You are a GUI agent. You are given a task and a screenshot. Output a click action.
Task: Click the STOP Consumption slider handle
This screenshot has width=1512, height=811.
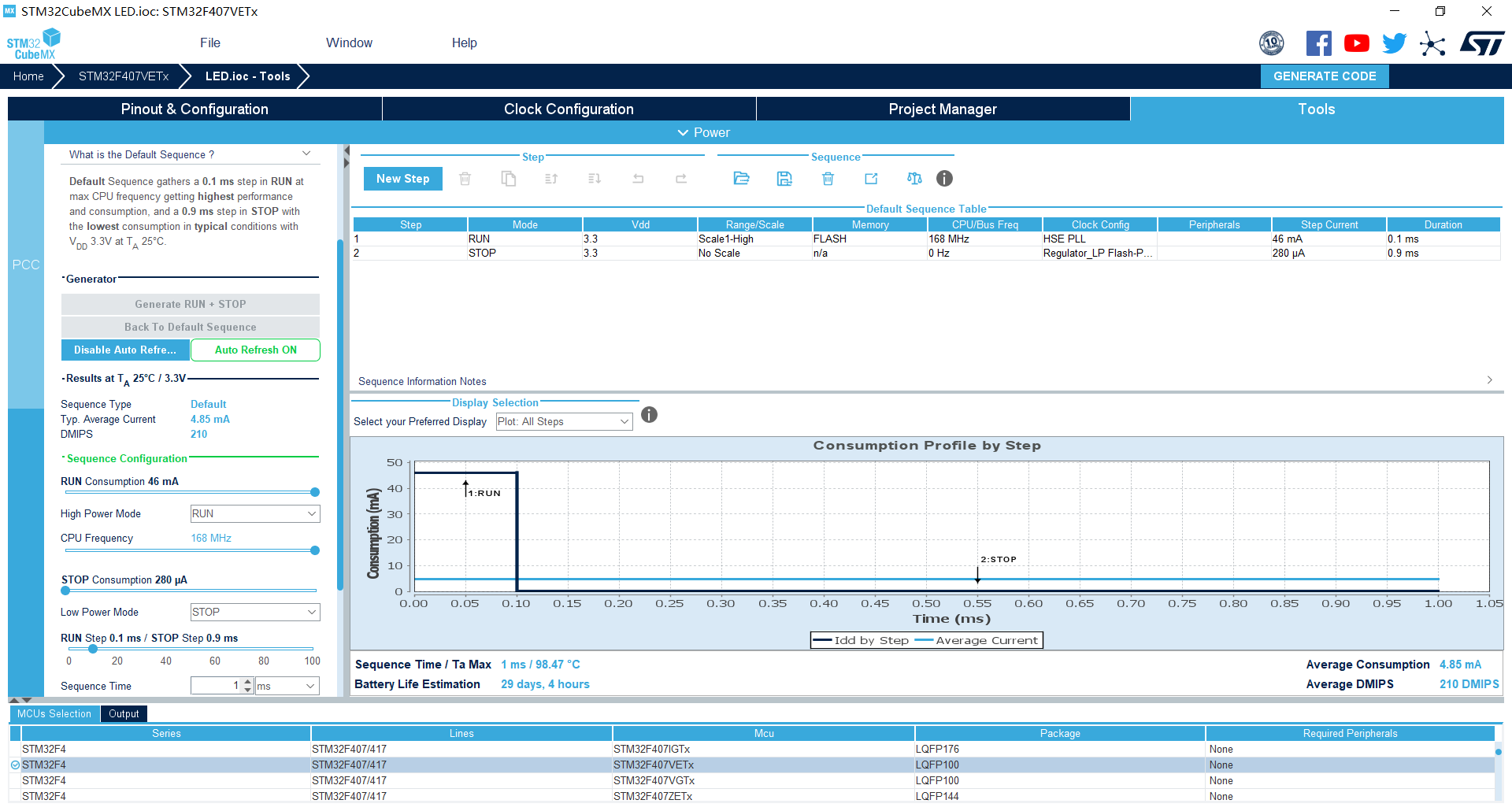pyautogui.click(x=65, y=591)
